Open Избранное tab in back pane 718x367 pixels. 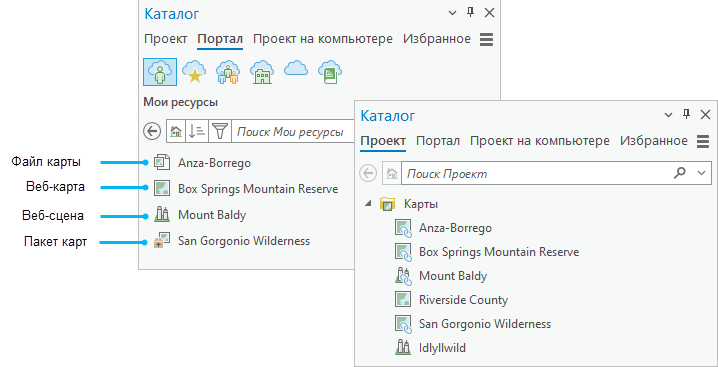pyautogui.click(x=437, y=39)
